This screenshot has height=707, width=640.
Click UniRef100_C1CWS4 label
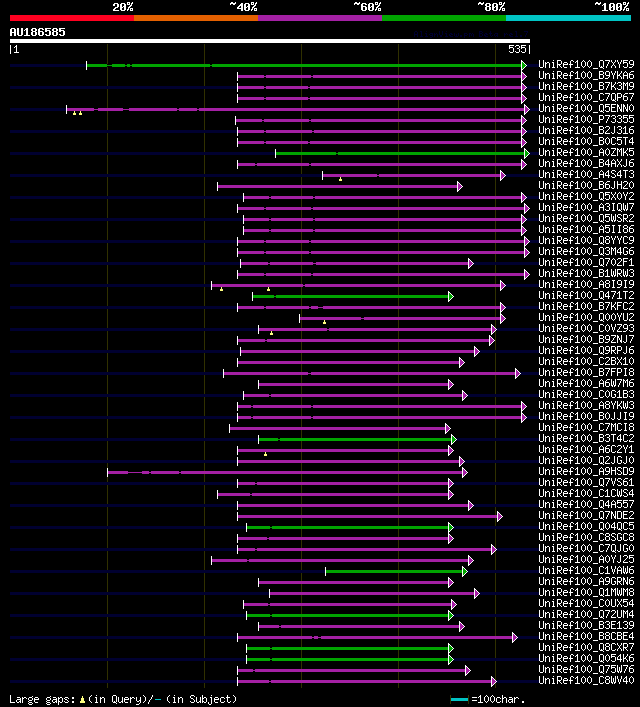click(x=586, y=494)
